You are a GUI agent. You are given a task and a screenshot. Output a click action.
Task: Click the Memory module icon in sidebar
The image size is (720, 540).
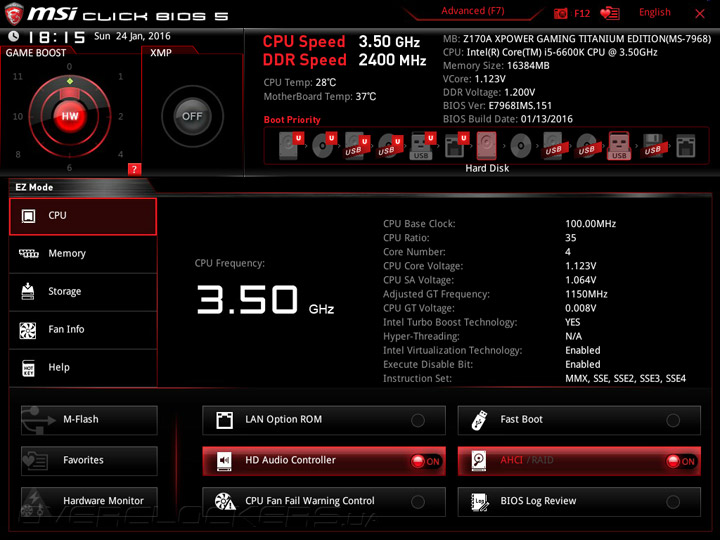tap(28, 253)
